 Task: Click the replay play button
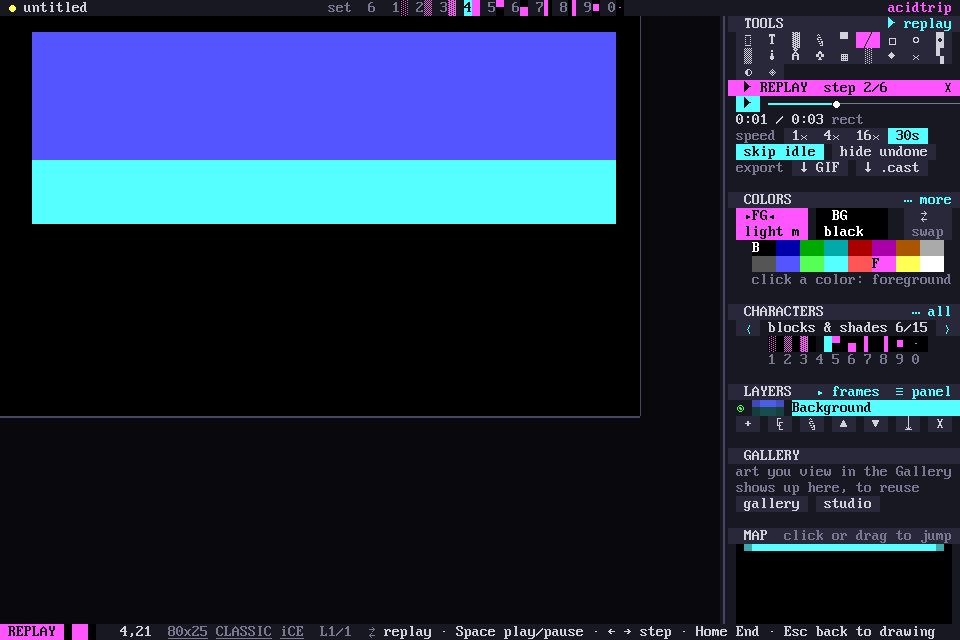tap(748, 104)
